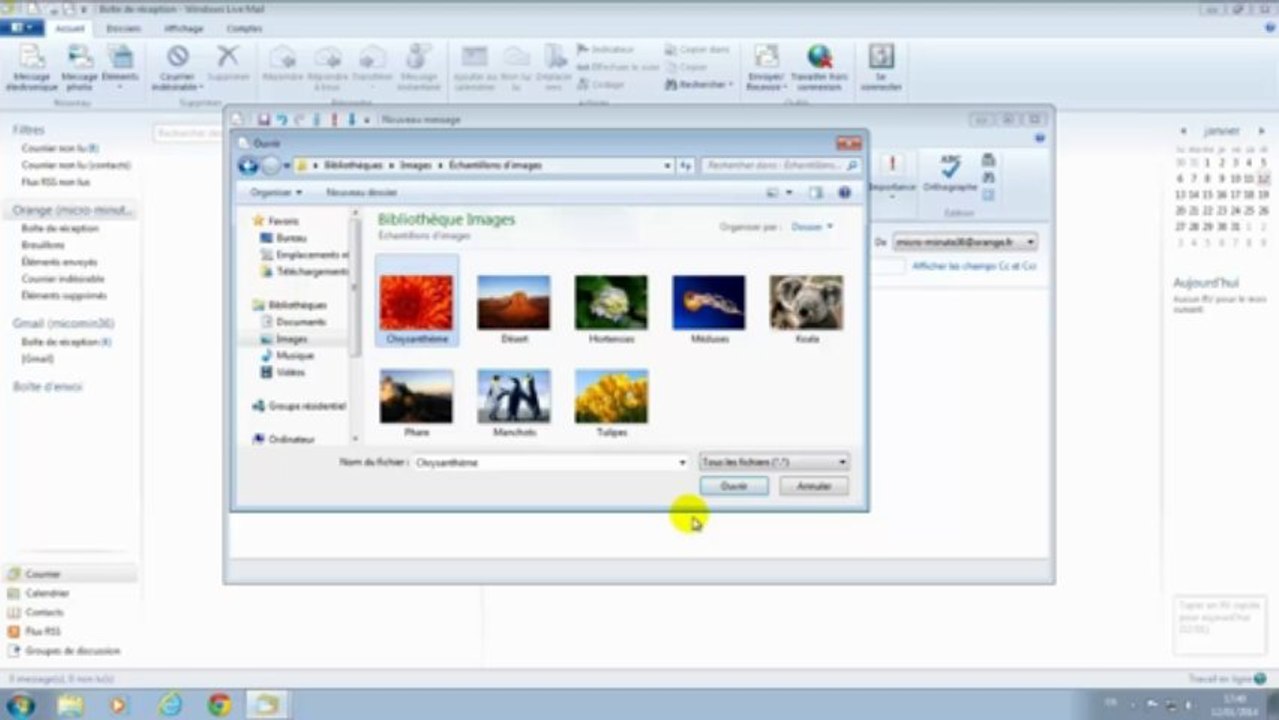This screenshot has height=720, width=1279.
Task: Click the refresh button beside address bar
Action: pyautogui.click(x=686, y=165)
